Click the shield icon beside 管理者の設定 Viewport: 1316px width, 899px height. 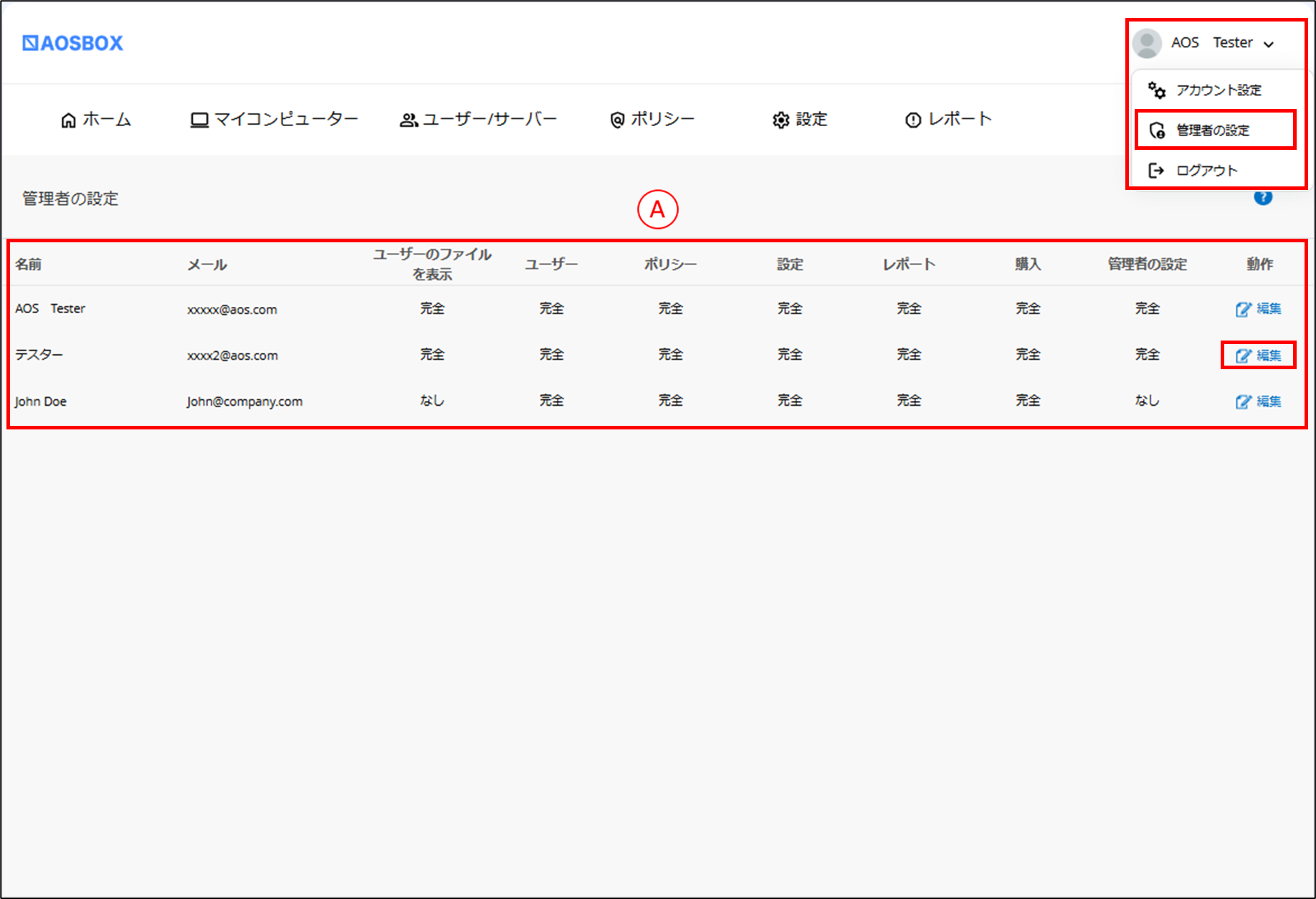pyautogui.click(x=1157, y=130)
